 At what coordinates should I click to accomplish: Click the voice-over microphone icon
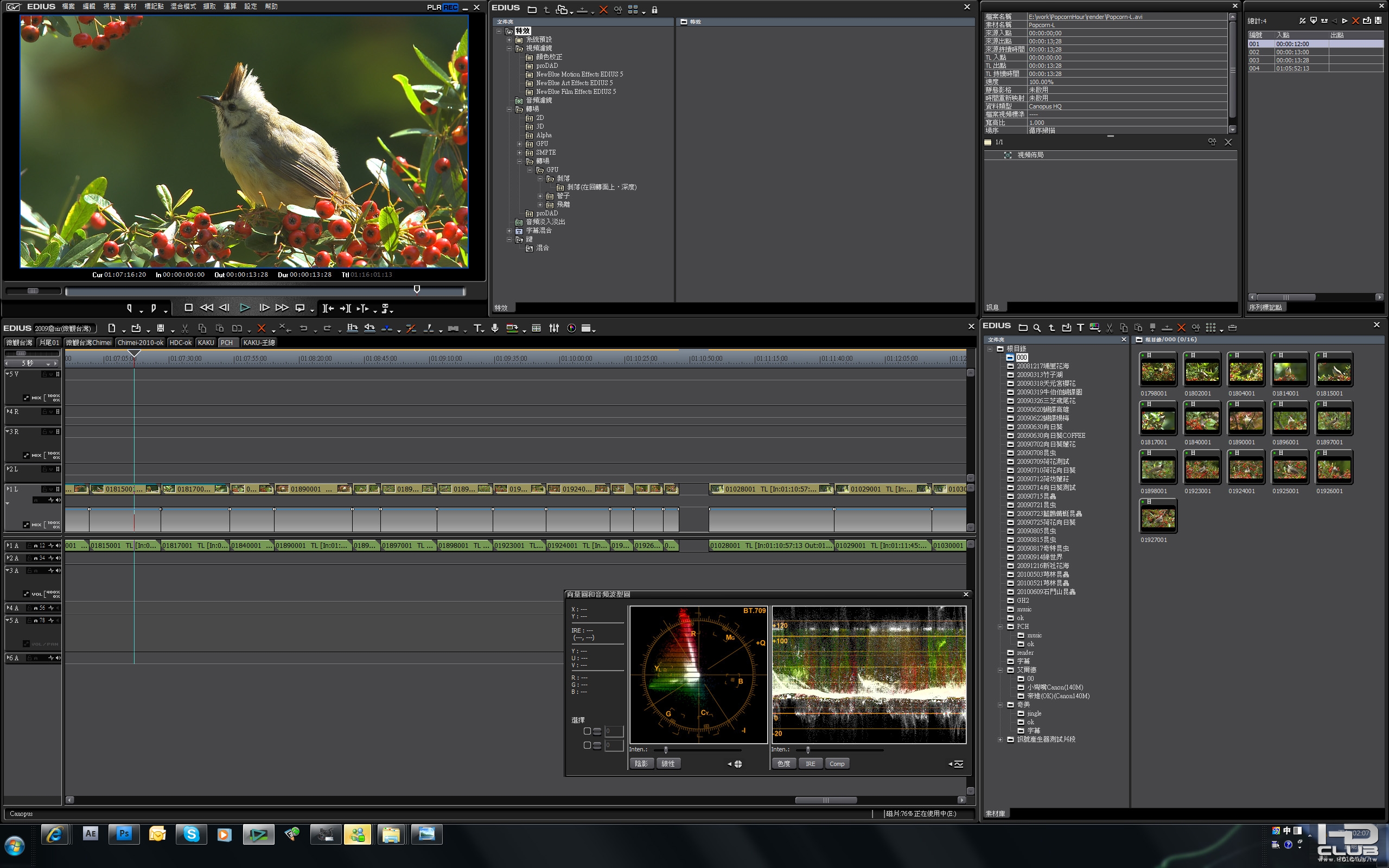coord(495,328)
